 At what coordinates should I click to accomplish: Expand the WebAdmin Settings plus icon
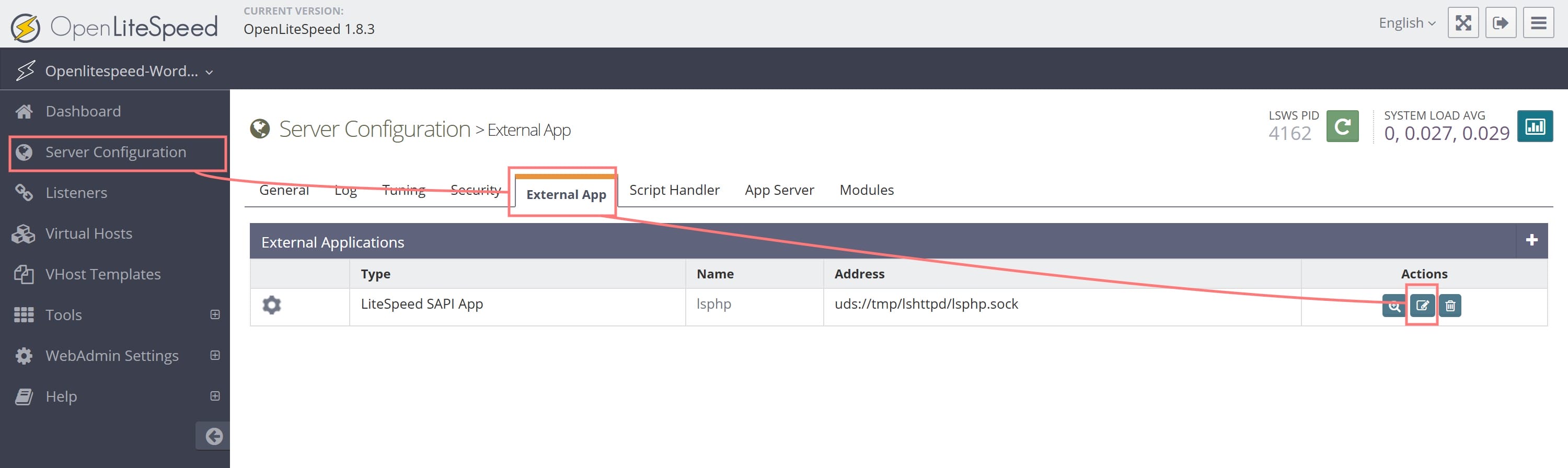[215, 355]
